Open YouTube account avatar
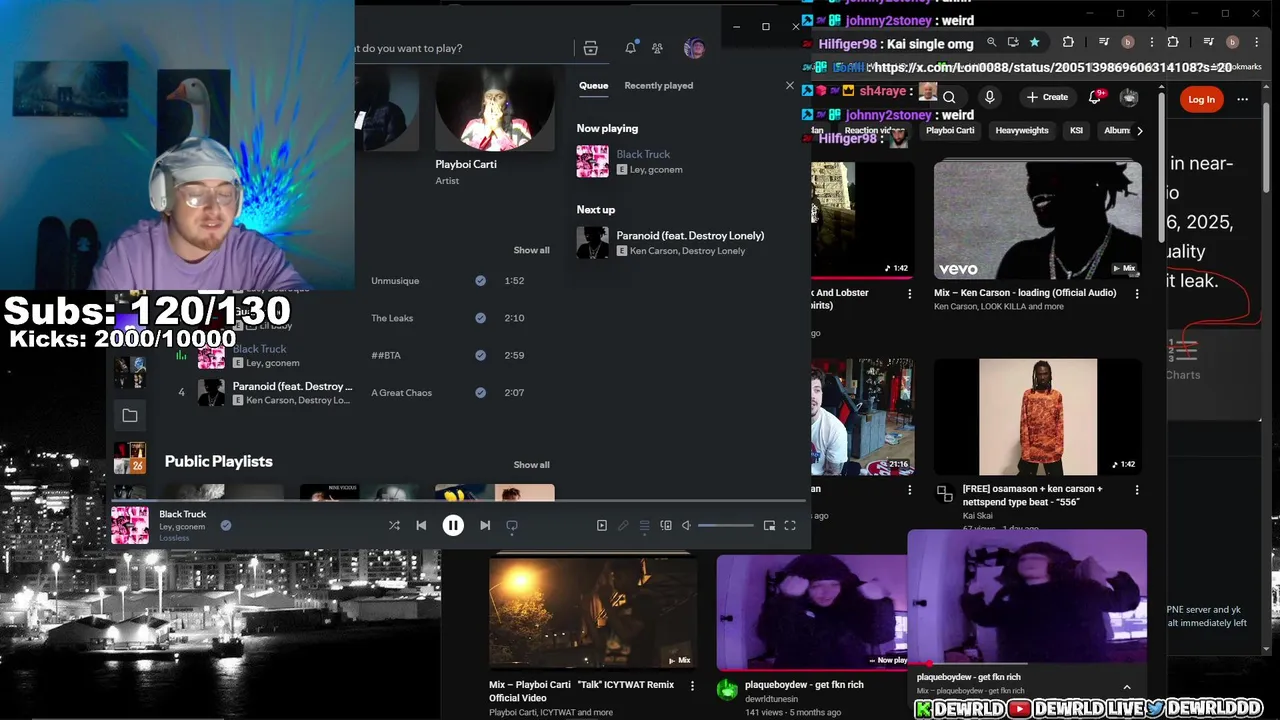Image resolution: width=1280 pixels, height=720 pixels. (x=1129, y=97)
